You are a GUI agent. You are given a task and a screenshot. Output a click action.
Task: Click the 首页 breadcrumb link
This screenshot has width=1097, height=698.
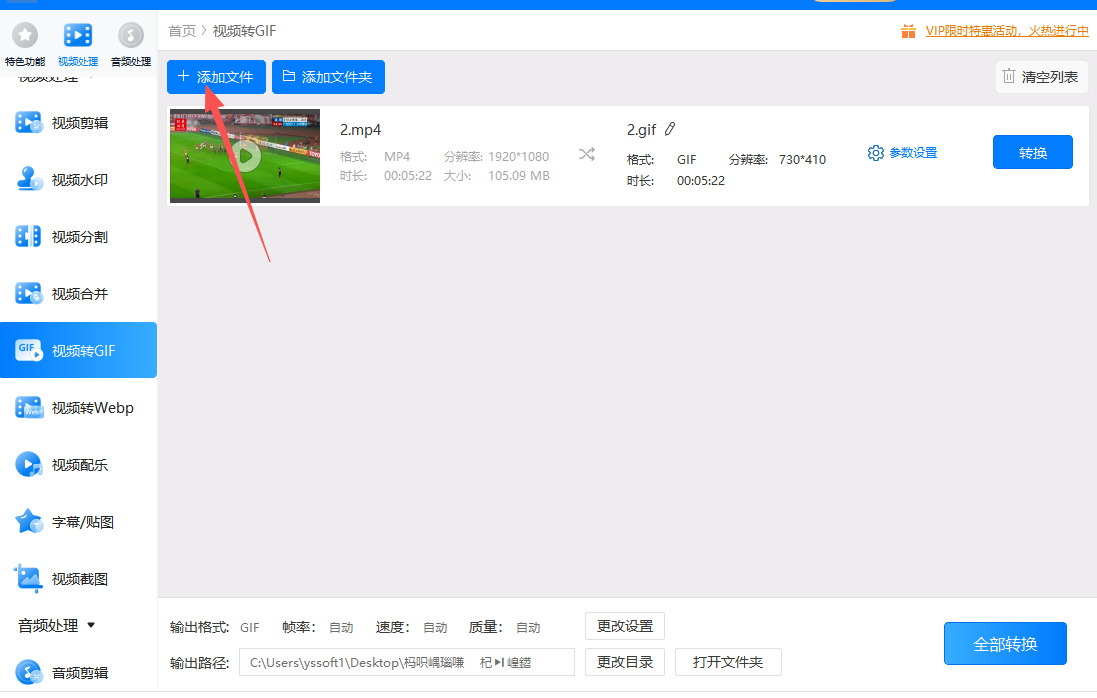(182, 31)
